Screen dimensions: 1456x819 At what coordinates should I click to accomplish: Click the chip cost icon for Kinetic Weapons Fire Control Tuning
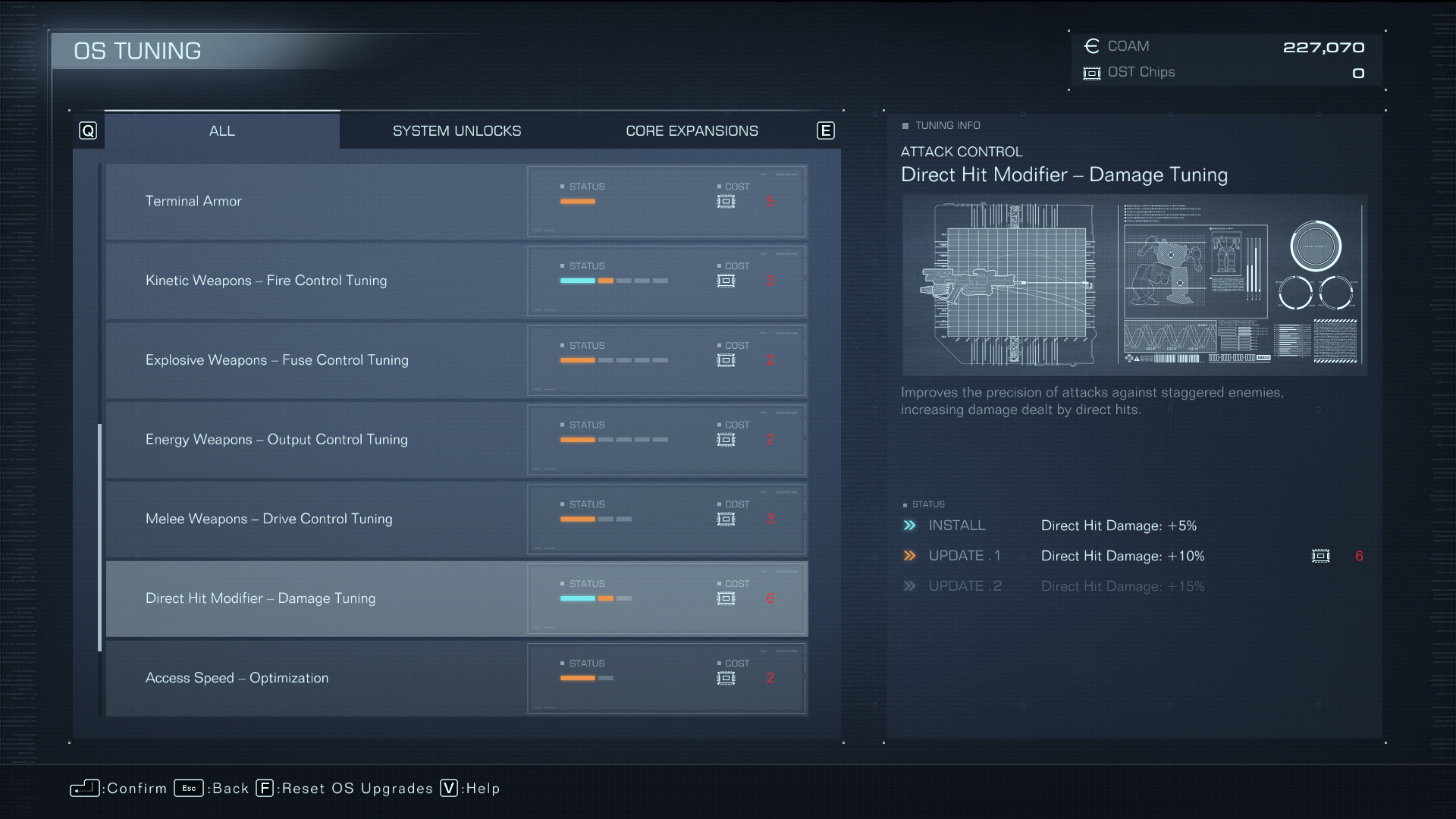click(725, 280)
